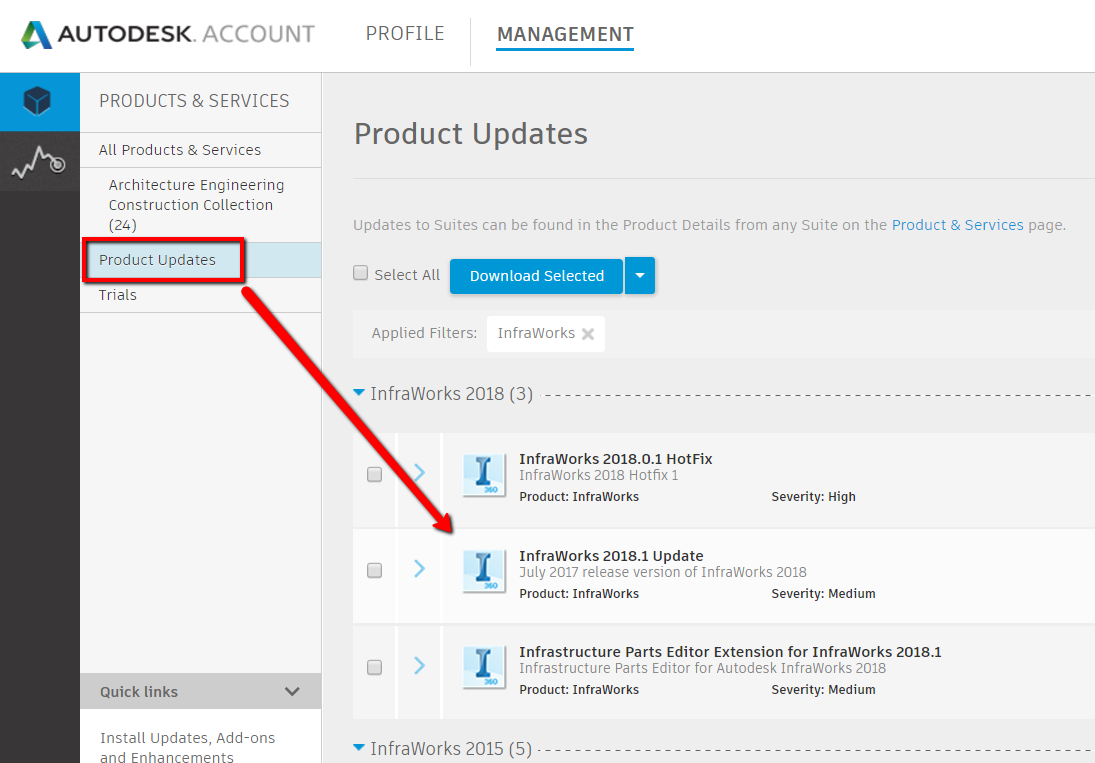Screen dimensions: 1095x763
Task: Tick checkbox for Infrastructure Parts Editor Extension
Action: [374, 667]
